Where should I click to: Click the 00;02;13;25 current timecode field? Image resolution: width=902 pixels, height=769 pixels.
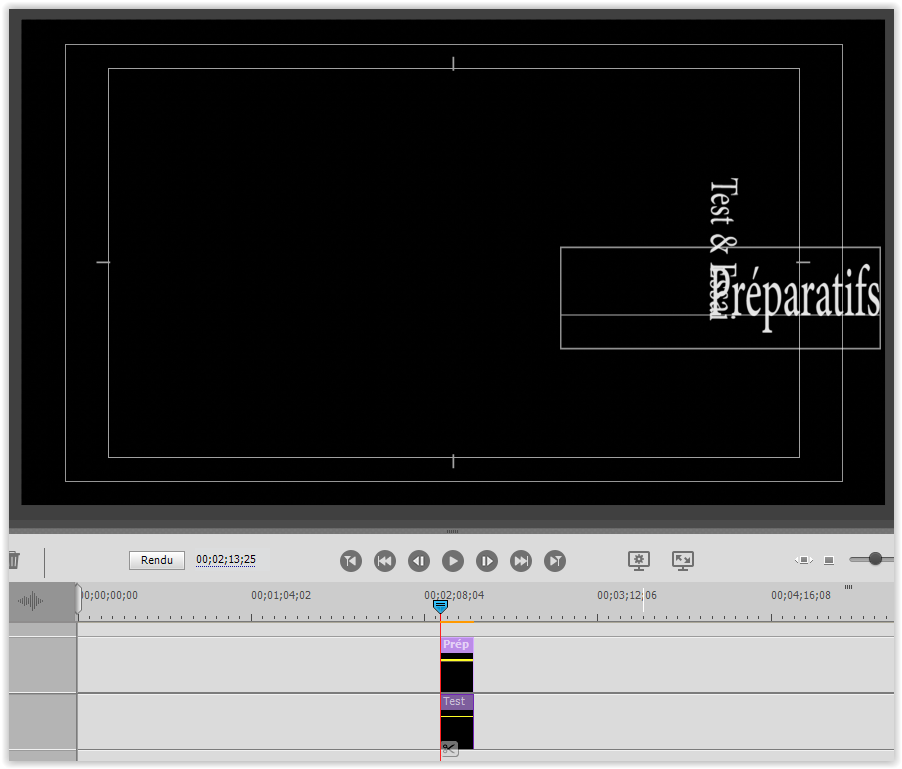(226, 560)
